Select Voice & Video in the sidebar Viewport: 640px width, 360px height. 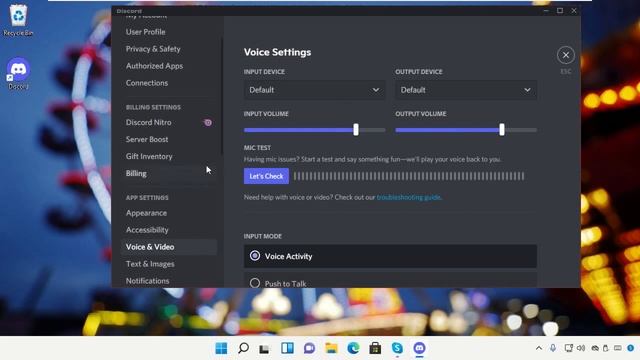coord(169,247)
